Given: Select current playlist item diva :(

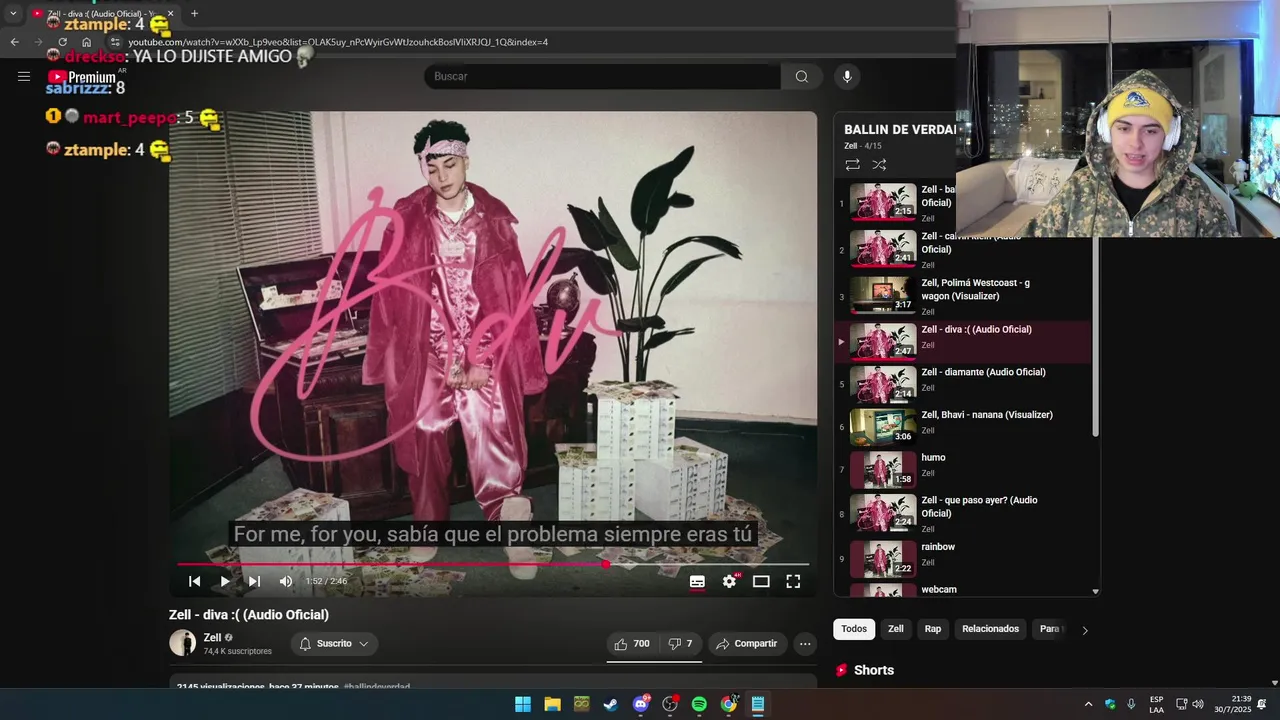Looking at the screenshot, I should click(963, 342).
